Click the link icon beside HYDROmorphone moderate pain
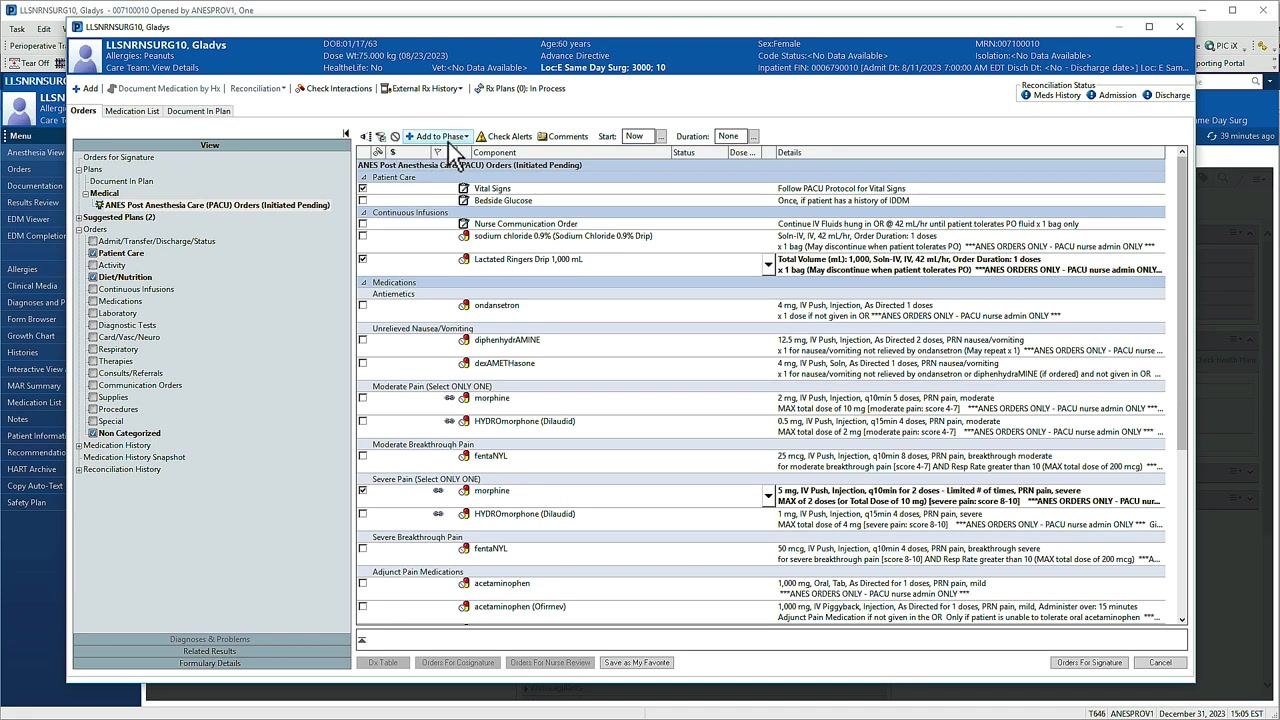The image size is (1280, 720). pos(449,421)
